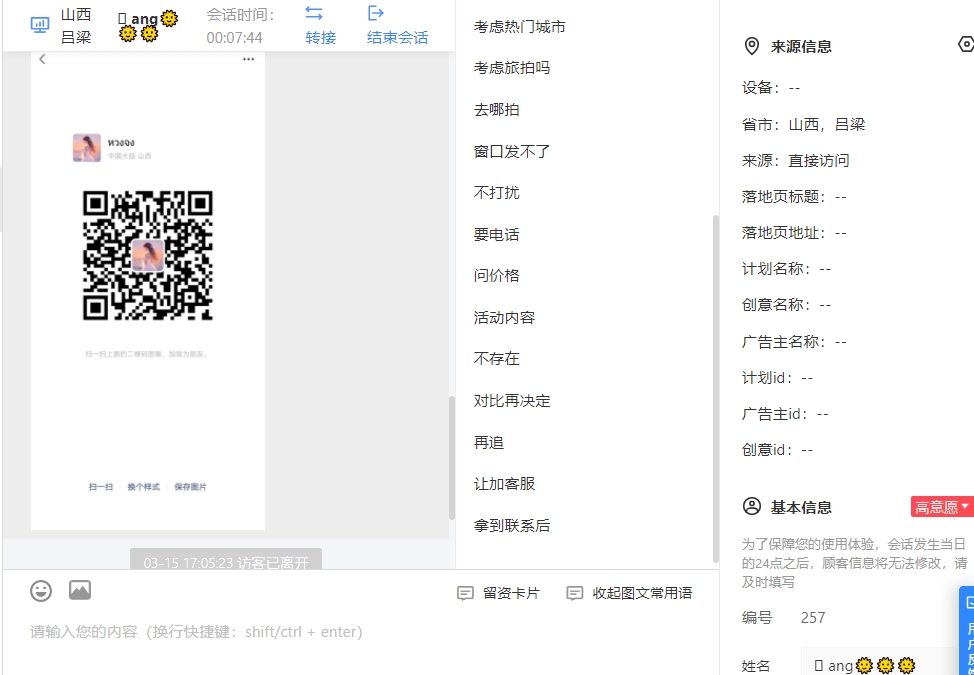Click the image upload icon
This screenshot has width=974, height=675.
click(80, 590)
